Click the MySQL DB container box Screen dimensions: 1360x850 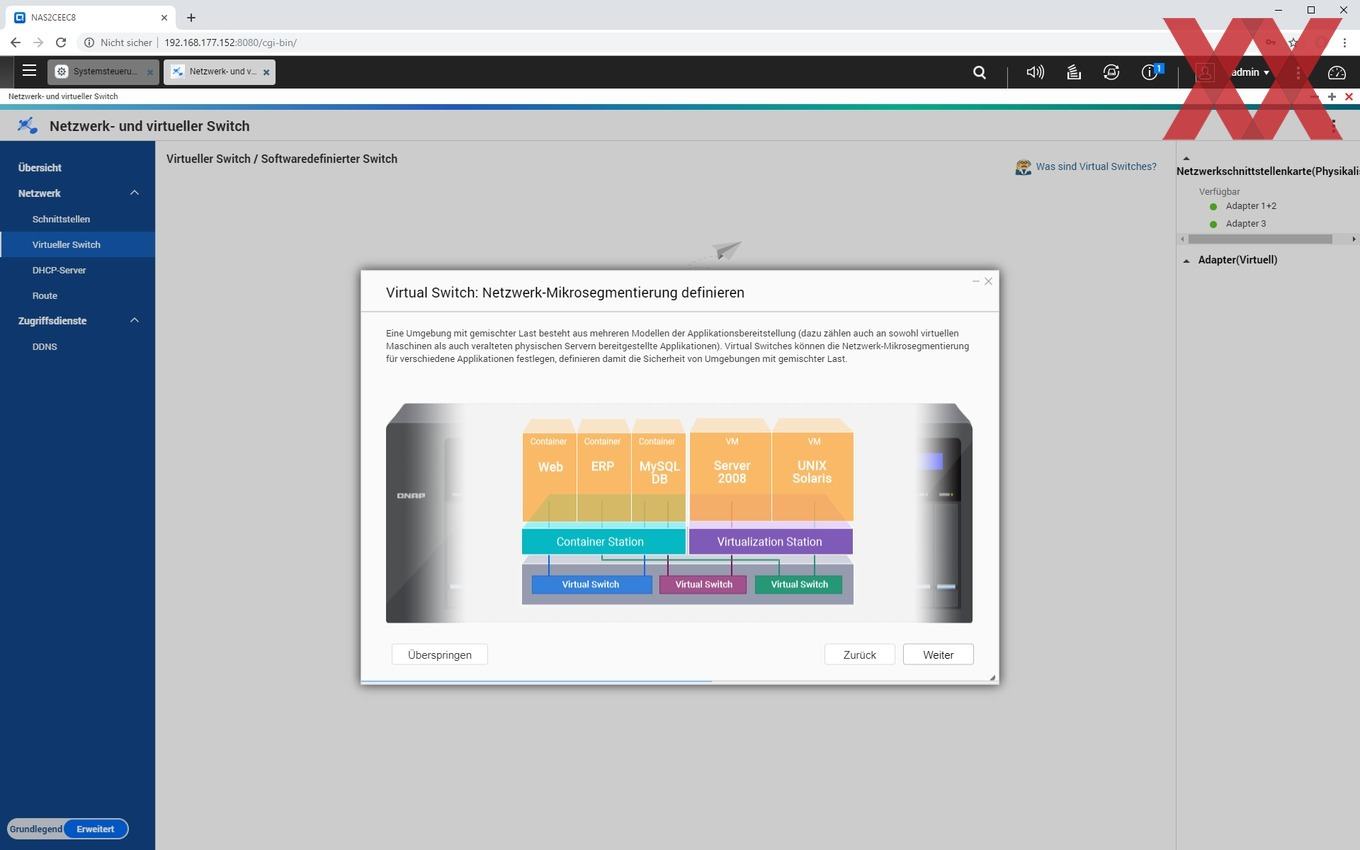[659, 475]
